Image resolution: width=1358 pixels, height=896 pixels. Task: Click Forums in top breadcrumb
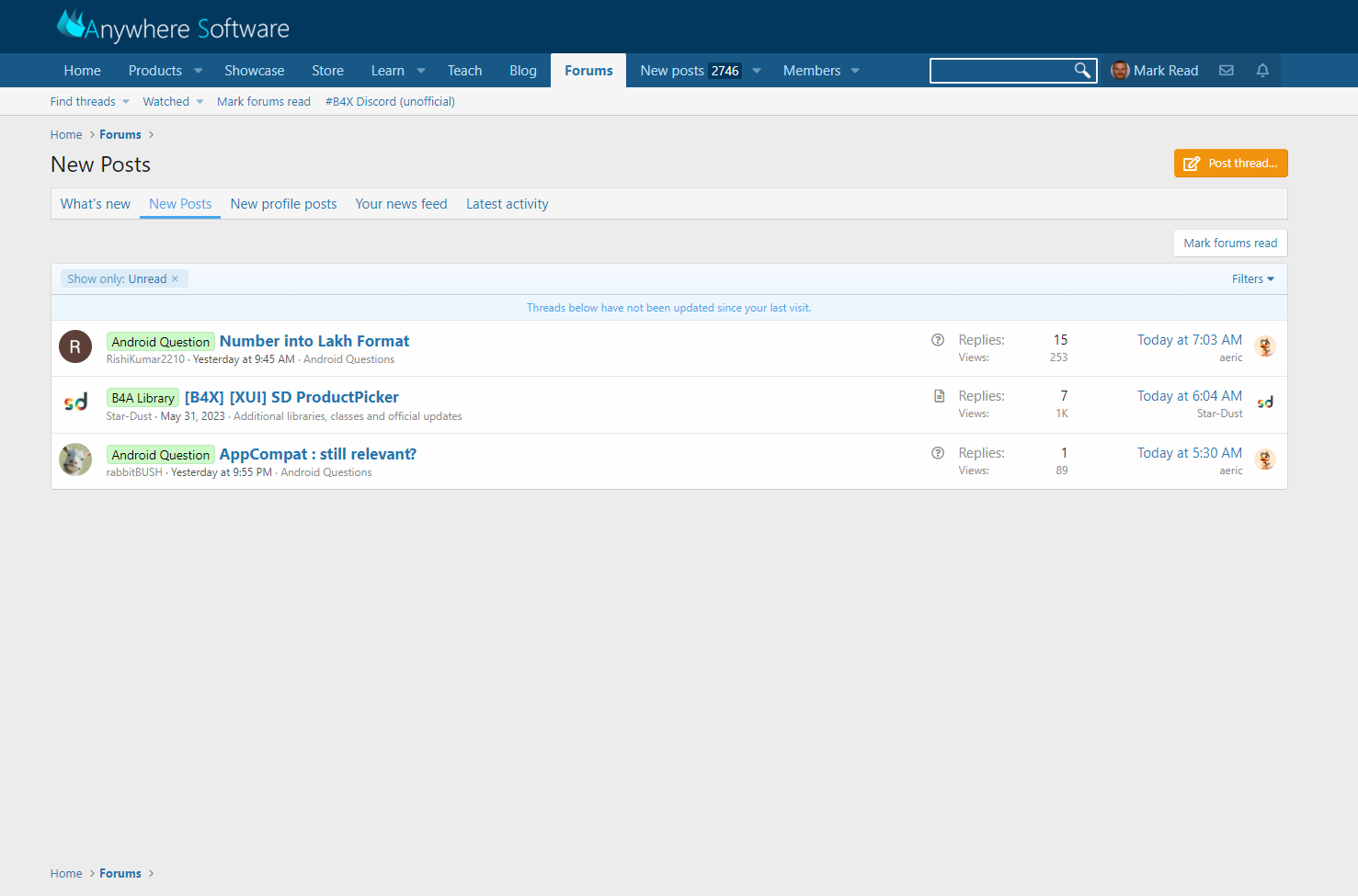tap(120, 135)
